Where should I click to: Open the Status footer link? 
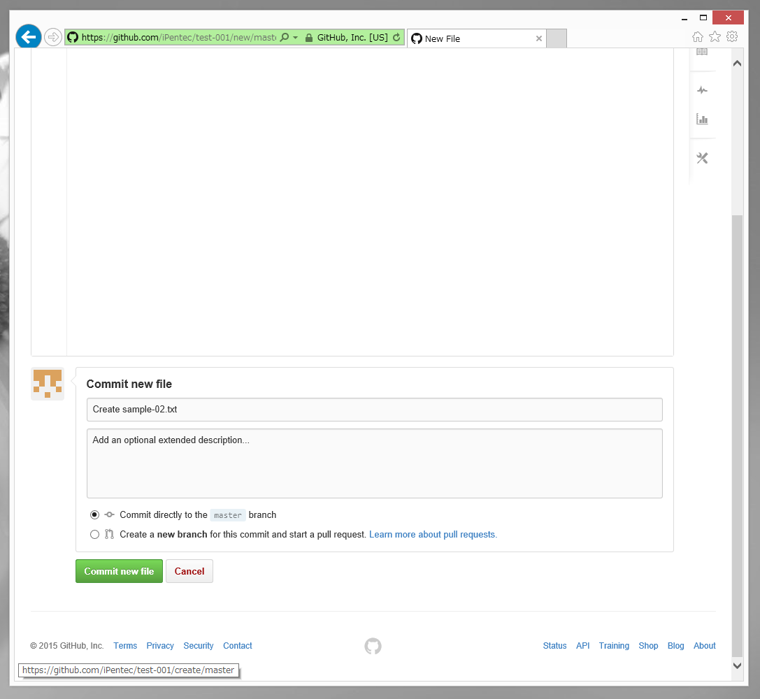point(554,646)
